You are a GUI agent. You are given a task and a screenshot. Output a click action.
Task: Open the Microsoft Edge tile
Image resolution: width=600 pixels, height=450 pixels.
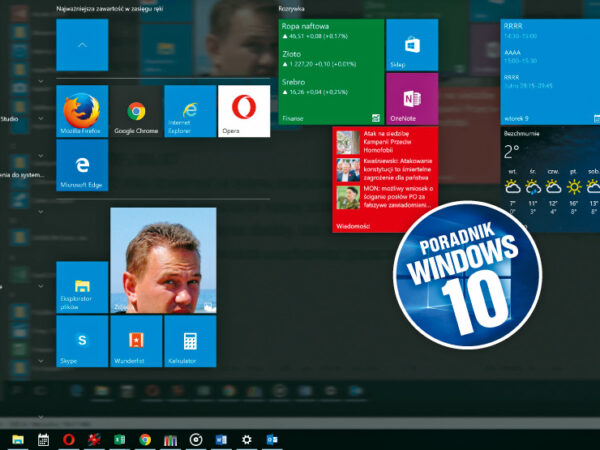pyautogui.click(x=83, y=165)
